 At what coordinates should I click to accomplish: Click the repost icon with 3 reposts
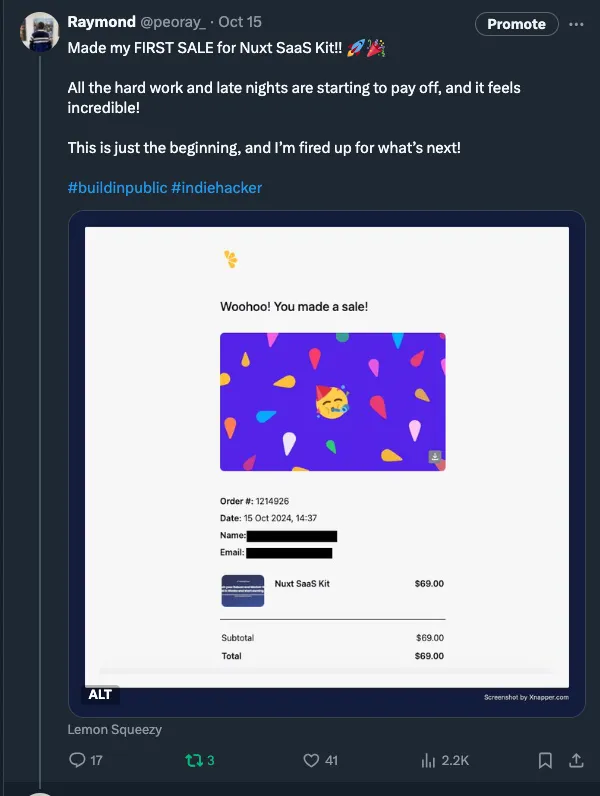[x=194, y=760]
